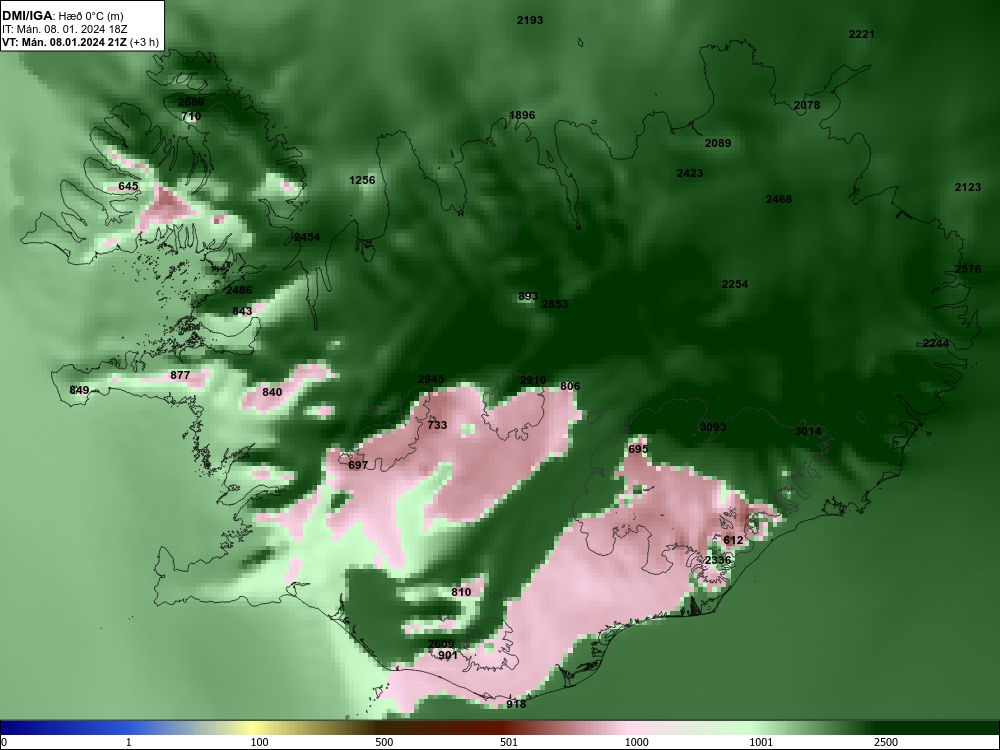Select the 893 value in central Iceland

point(527,297)
